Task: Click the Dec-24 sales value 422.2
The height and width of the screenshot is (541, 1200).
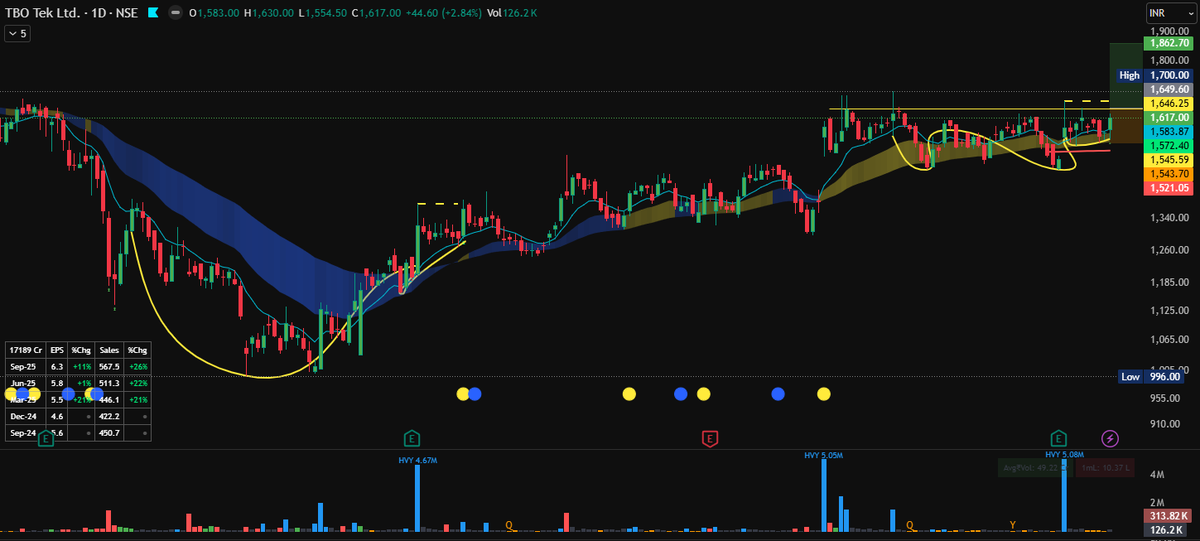Action: pos(110,414)
